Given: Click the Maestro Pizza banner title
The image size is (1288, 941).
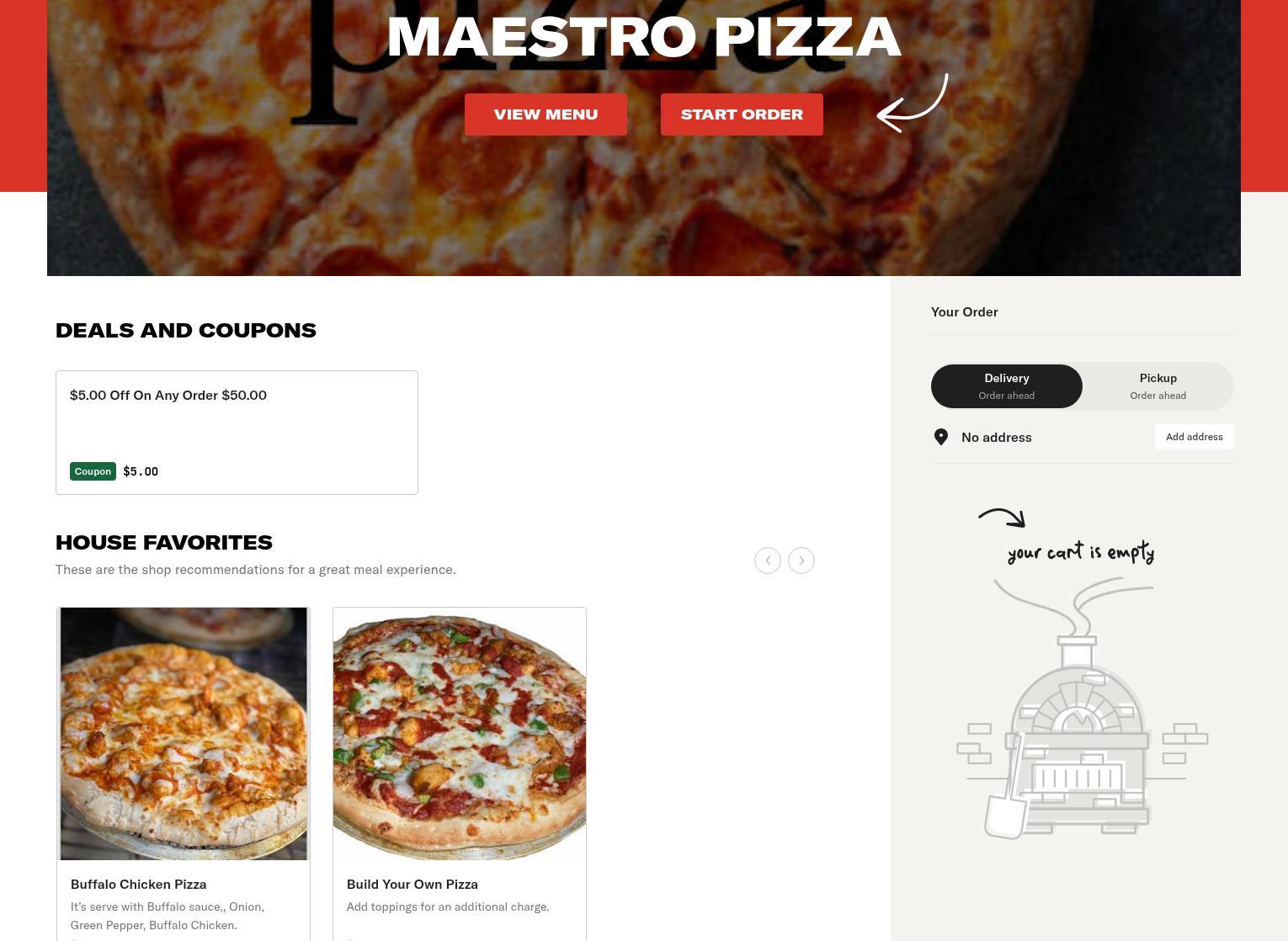Looking at the screenshot, I should pos(644,37).
